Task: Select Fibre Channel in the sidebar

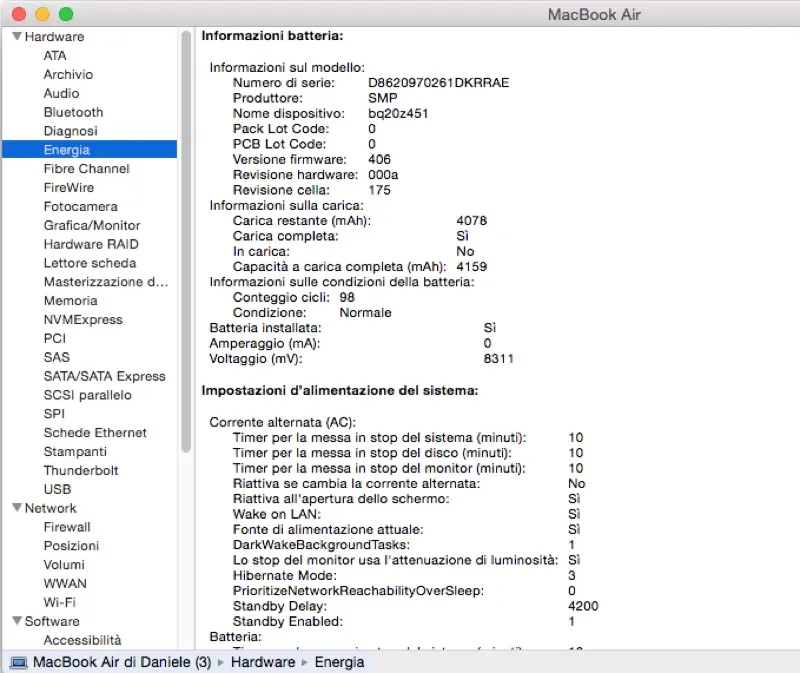Action: point(87,169)
